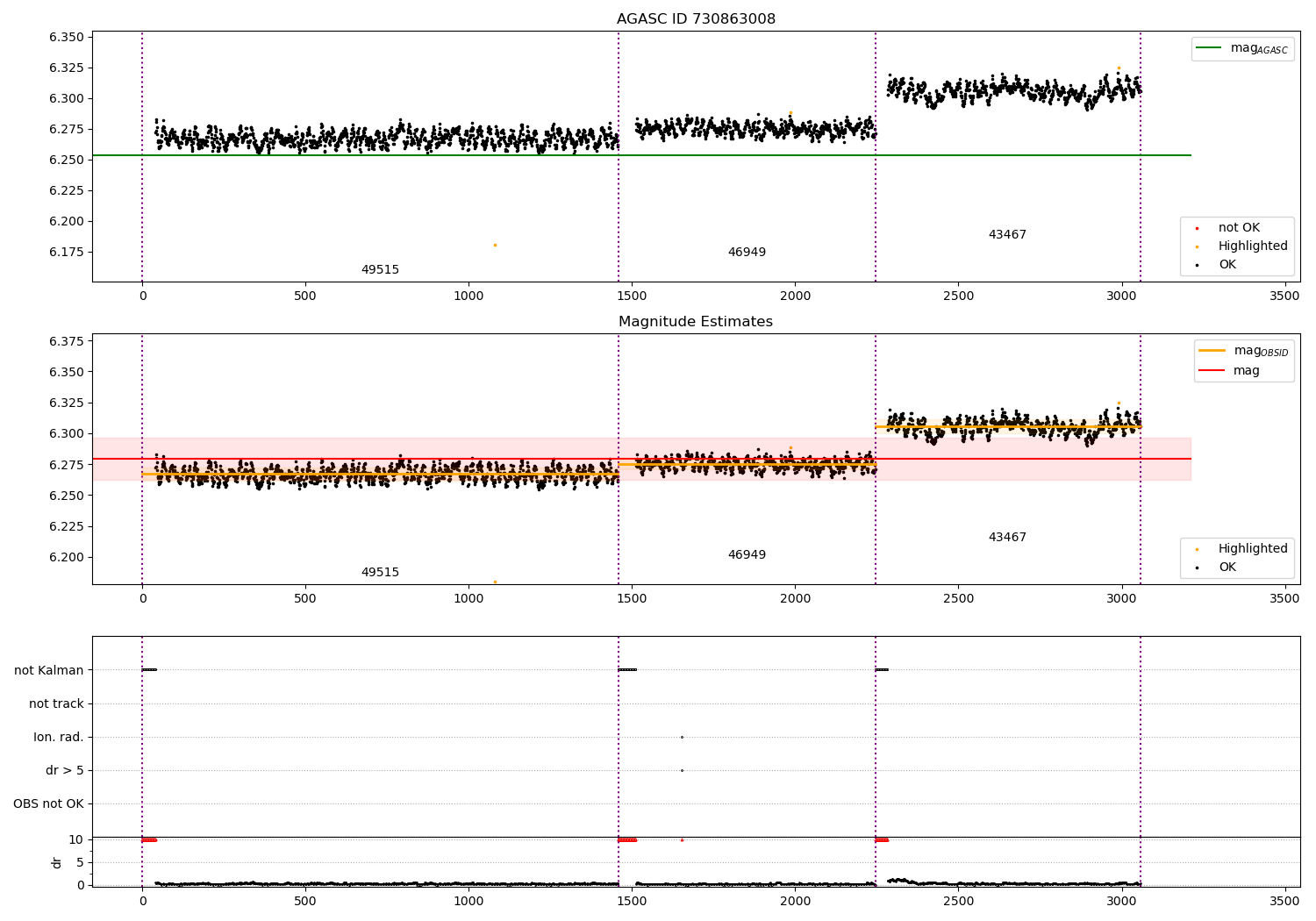Click the red 'not OK' legend marker
The image size is (1316, 921).
pyautogui.click(x=1197, y=229)
